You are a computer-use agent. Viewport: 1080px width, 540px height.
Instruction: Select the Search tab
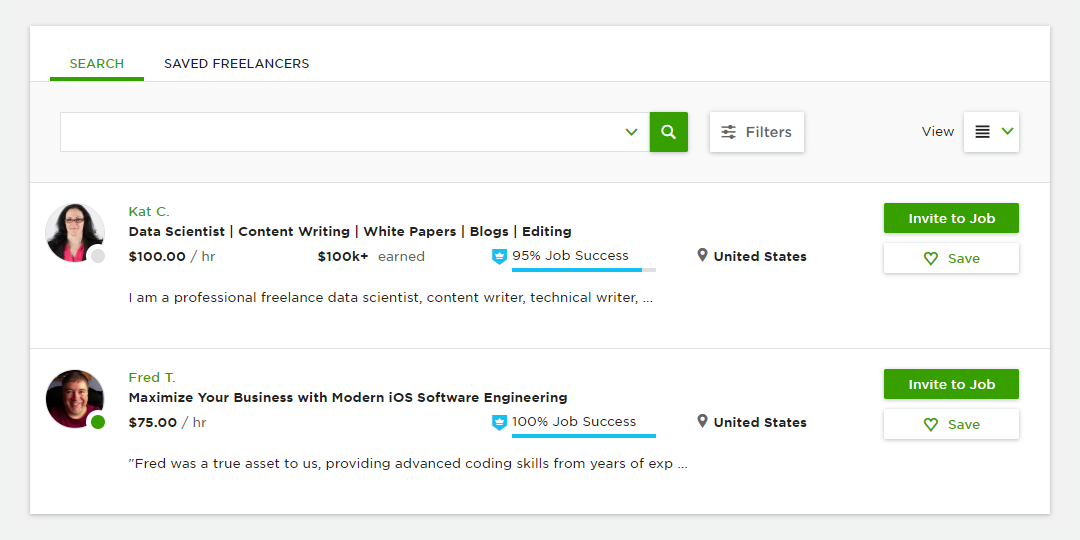pyautogui.click(x=97, y=64)
